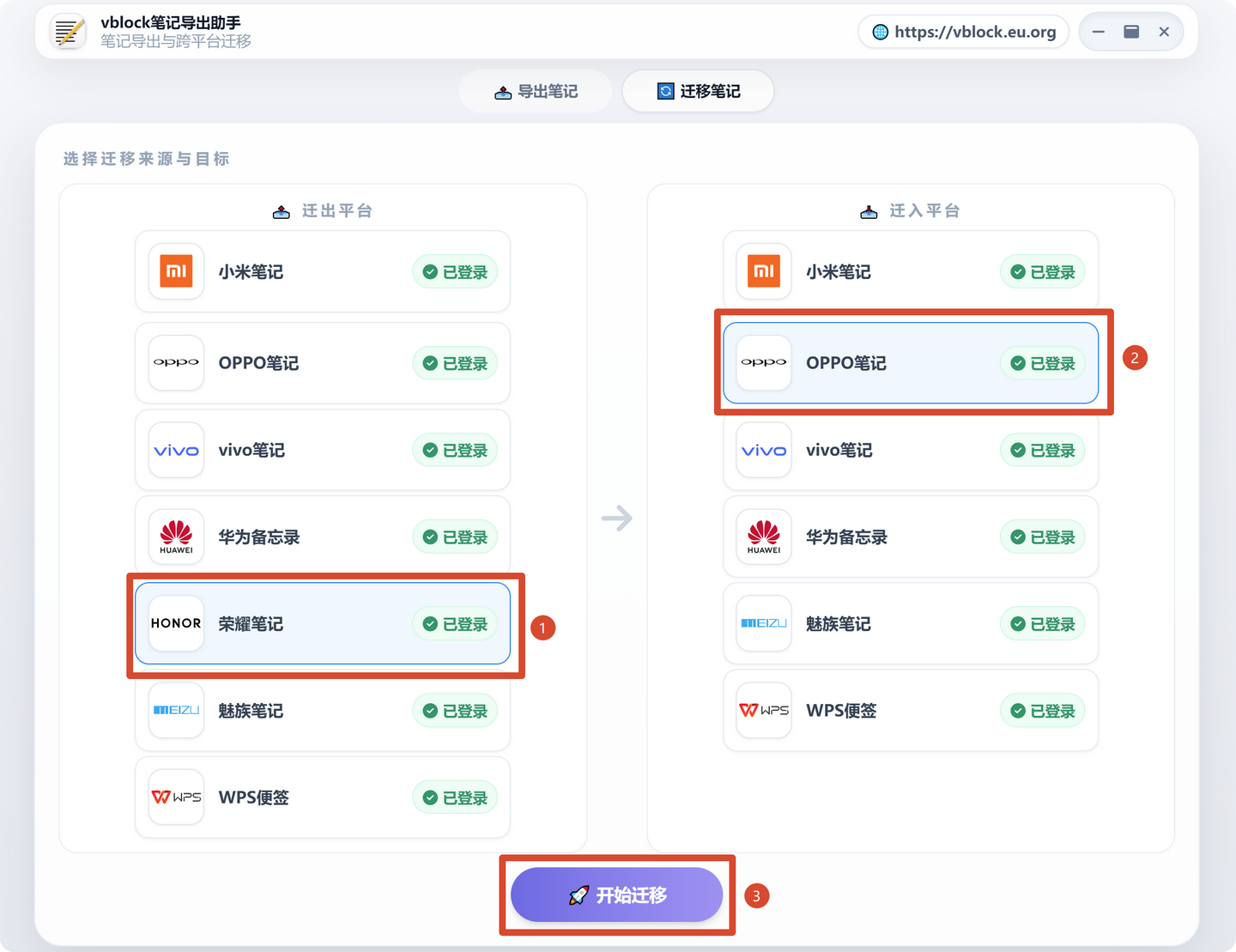Click the vblock notepad app logo
Viewport: 1236px width, 952px height.
coord(69,32)
